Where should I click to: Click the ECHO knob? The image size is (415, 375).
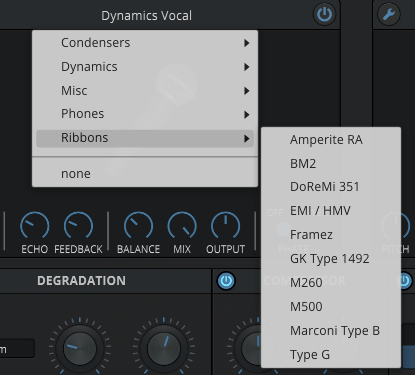click(35, 226)
